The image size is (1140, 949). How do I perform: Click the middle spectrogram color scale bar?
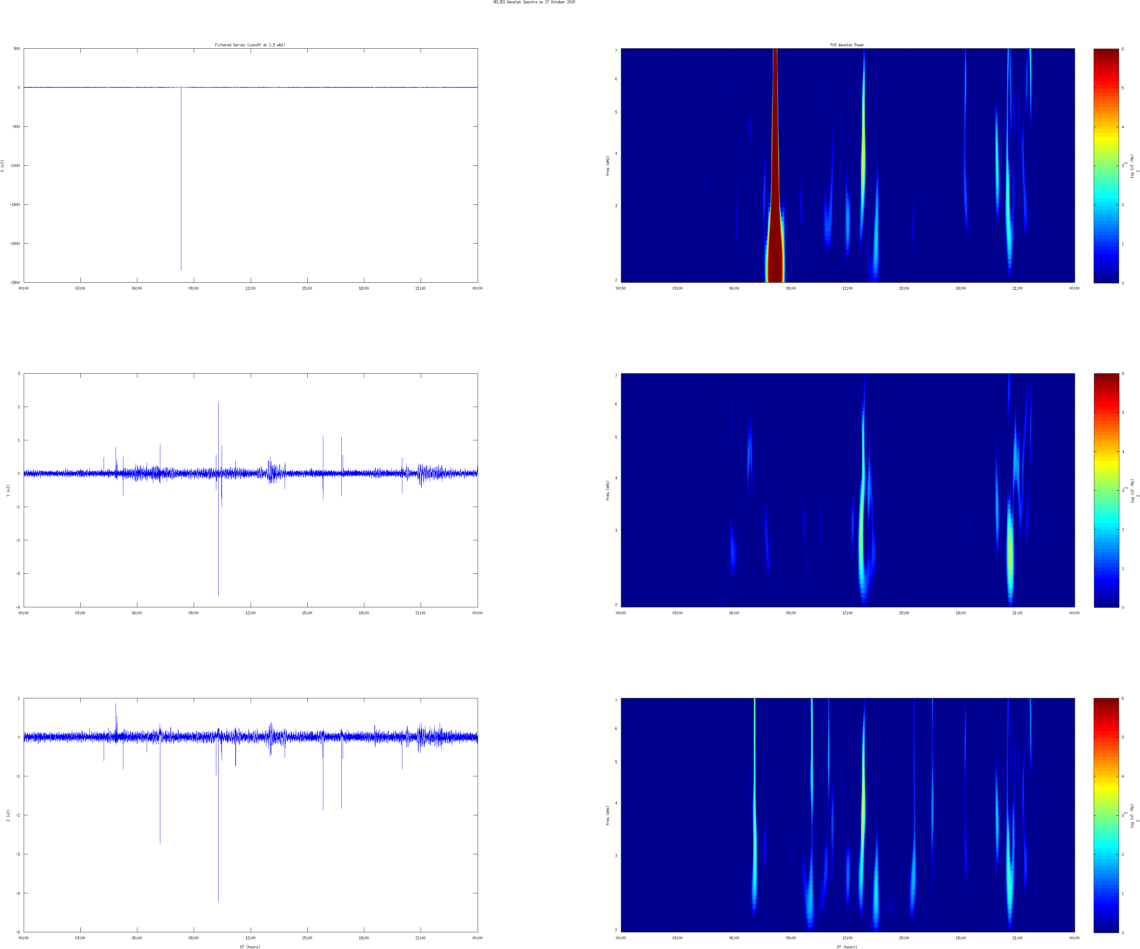click(1106, 490)
